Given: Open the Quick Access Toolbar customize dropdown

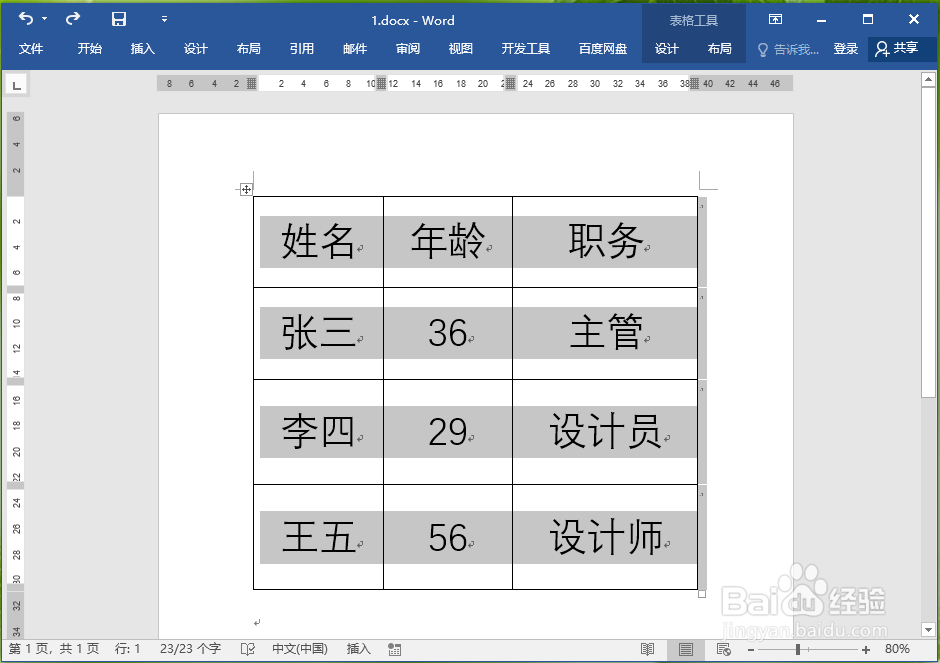Looking at the screenshot, I should point(164,18).
